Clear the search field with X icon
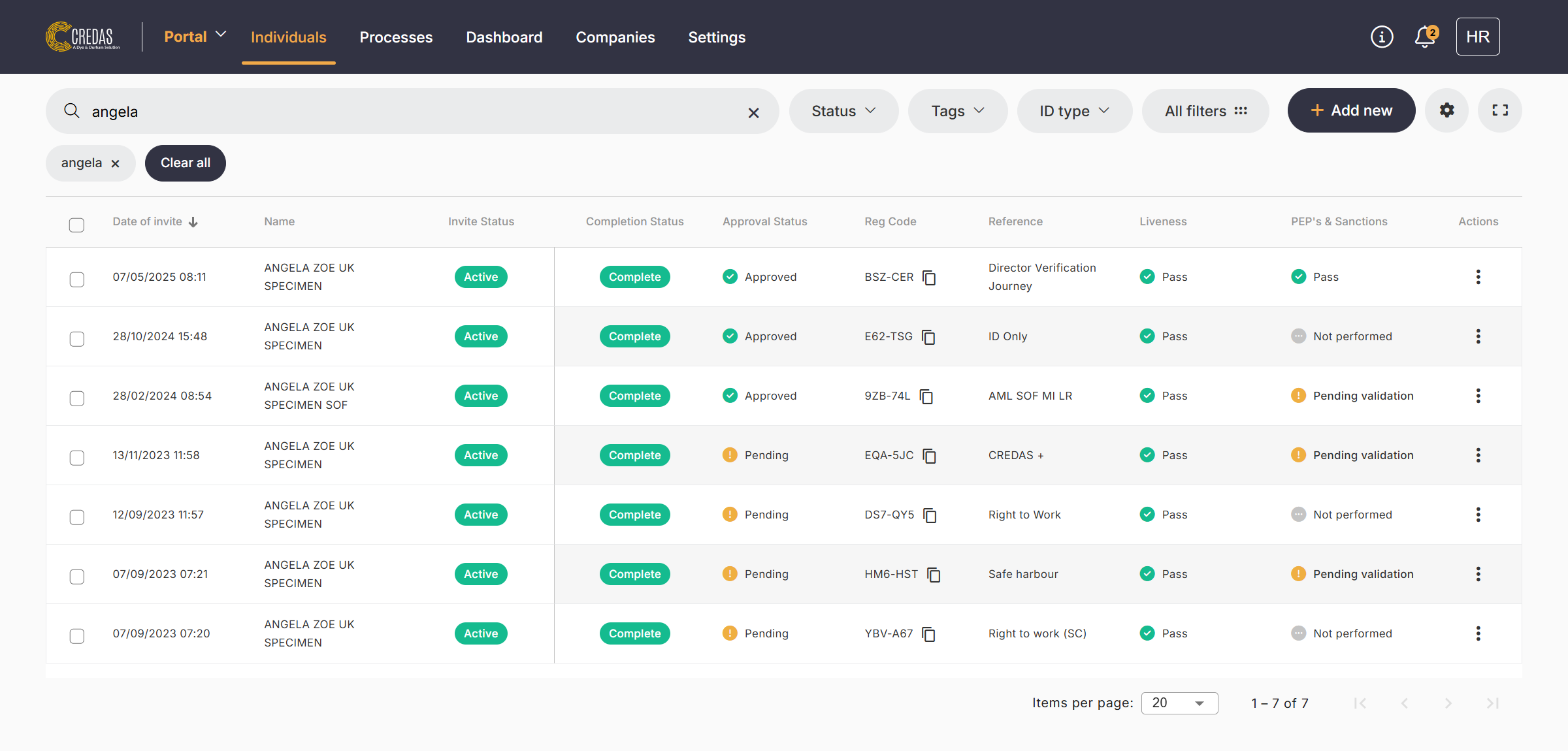Viewport: 1568px width, 751px height. pyautogui.click(x=753, y=112)
